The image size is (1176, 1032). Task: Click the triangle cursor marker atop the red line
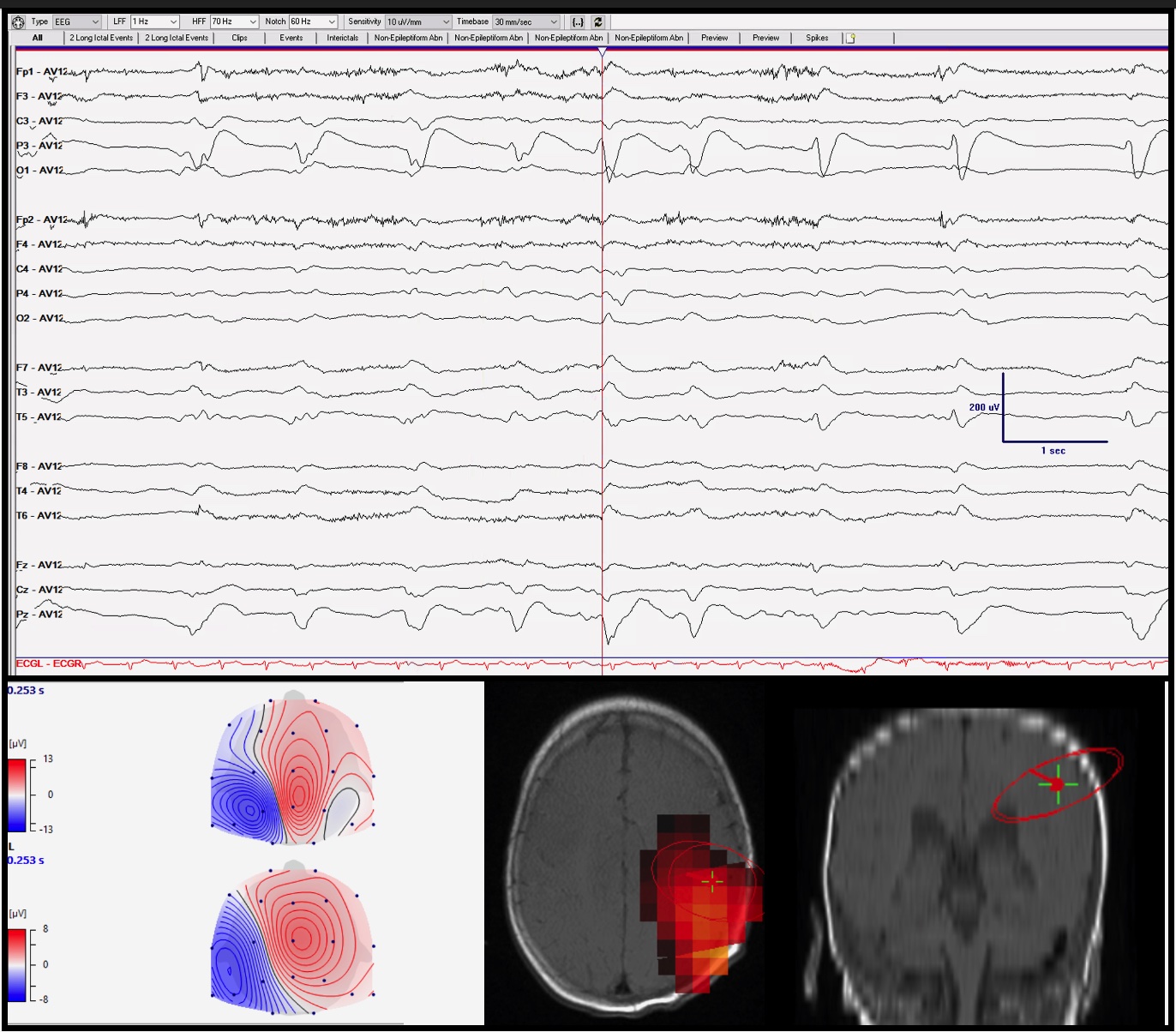[x=602, y=52]
